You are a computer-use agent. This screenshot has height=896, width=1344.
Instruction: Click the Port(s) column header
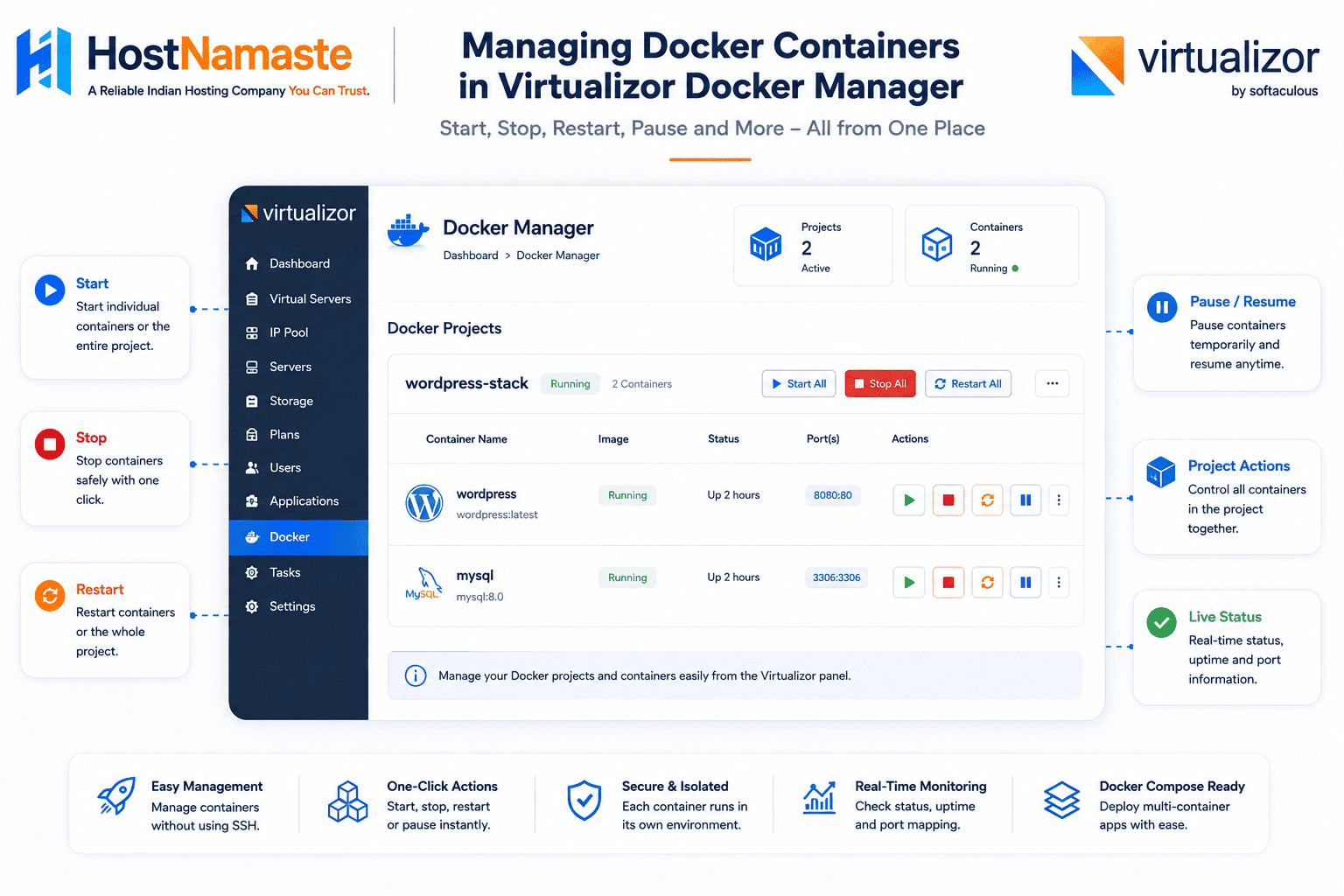point(823,439)
